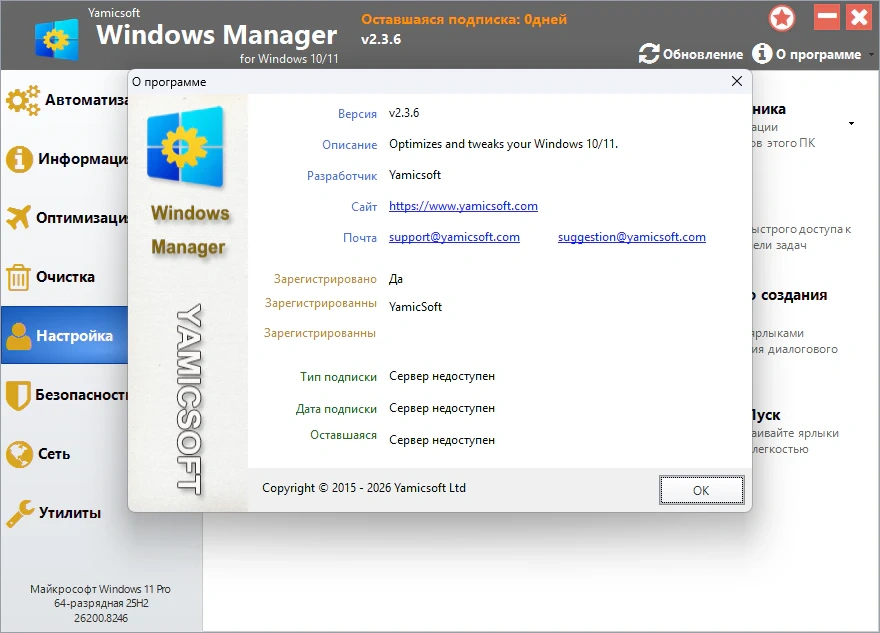Screen dimensions: 880x633
Task: Click Сервер недоступен beside Оставшаяся
Action: coord(442,440)
